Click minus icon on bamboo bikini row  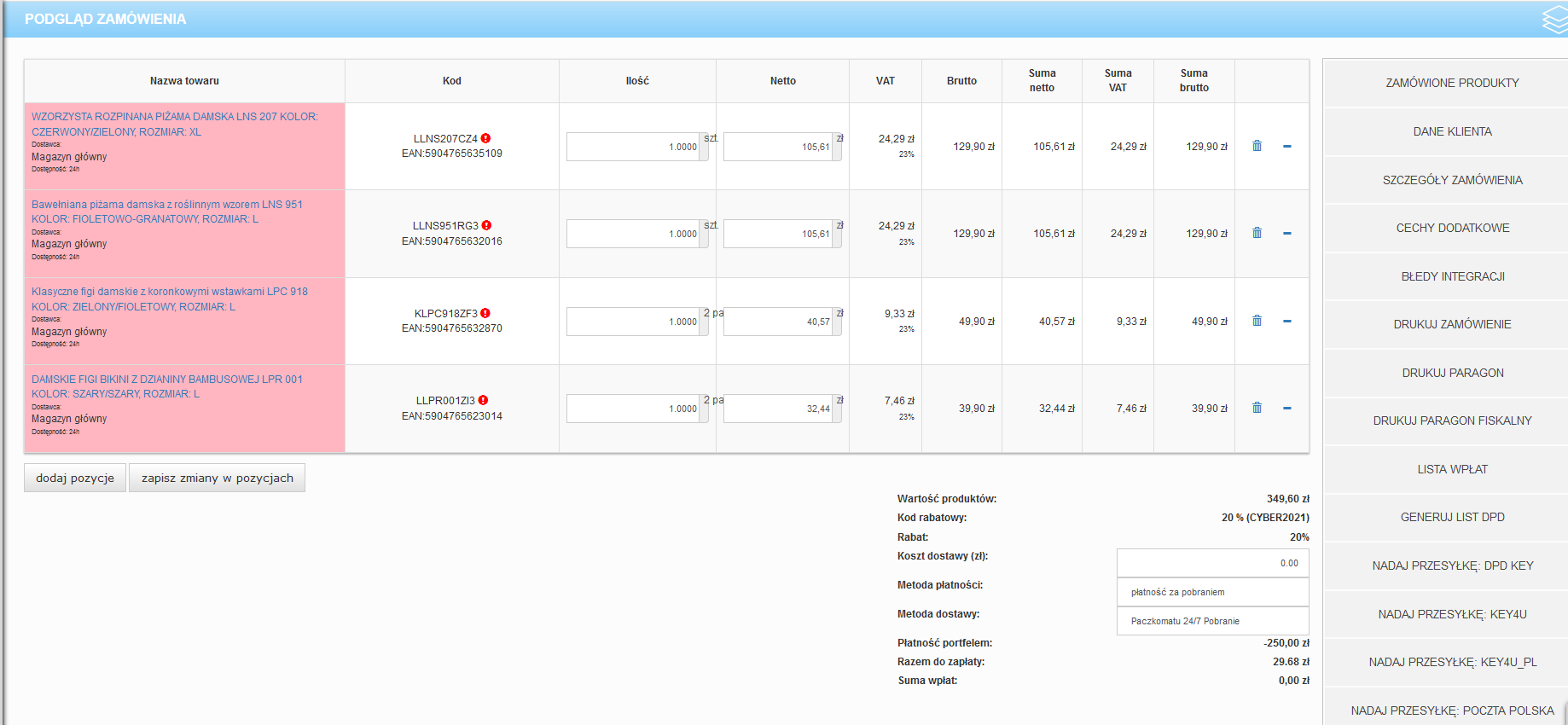(x=1287, y=409)
